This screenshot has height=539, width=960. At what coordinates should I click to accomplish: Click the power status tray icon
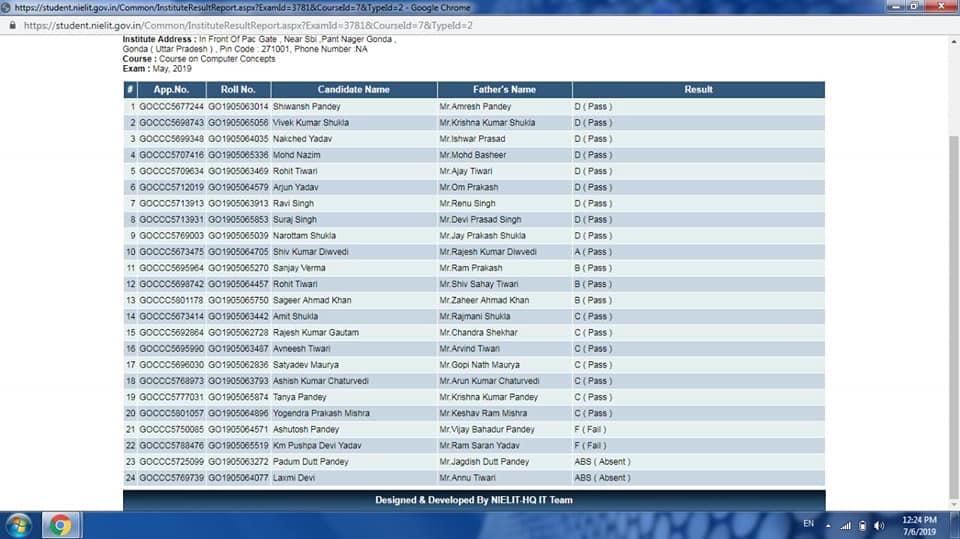pos(862,525)
